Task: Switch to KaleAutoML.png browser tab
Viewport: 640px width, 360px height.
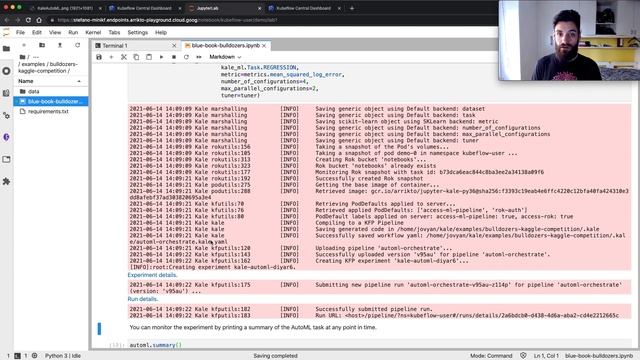Action: point(64,8)
